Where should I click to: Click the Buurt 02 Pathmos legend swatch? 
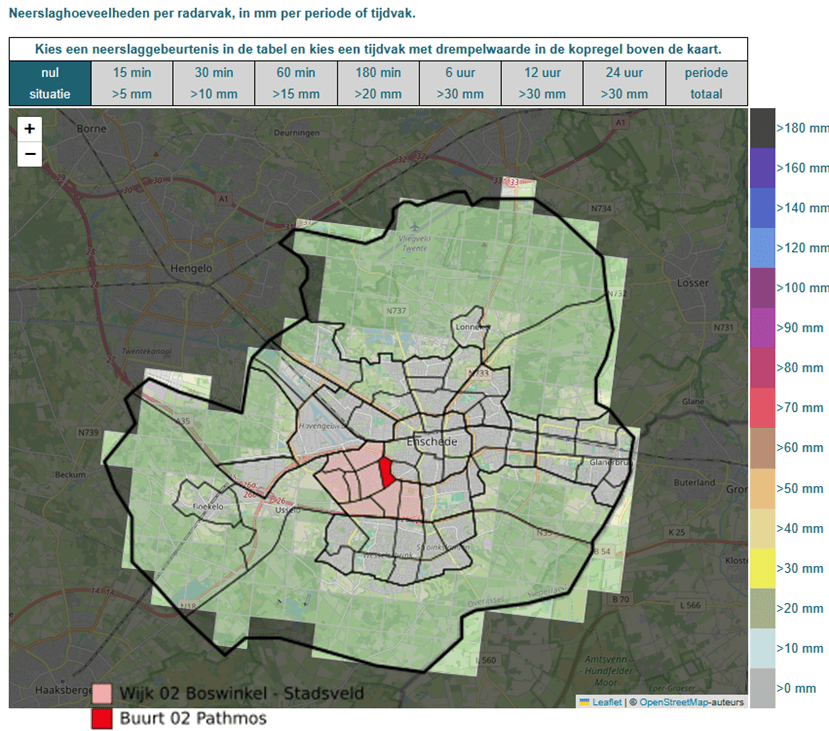(102, 718)
